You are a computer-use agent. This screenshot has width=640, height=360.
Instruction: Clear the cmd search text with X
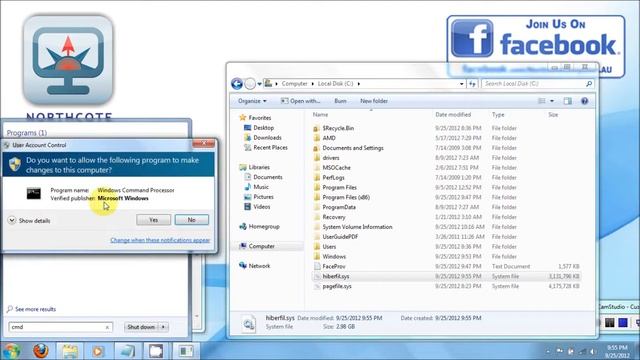(107, 327)
